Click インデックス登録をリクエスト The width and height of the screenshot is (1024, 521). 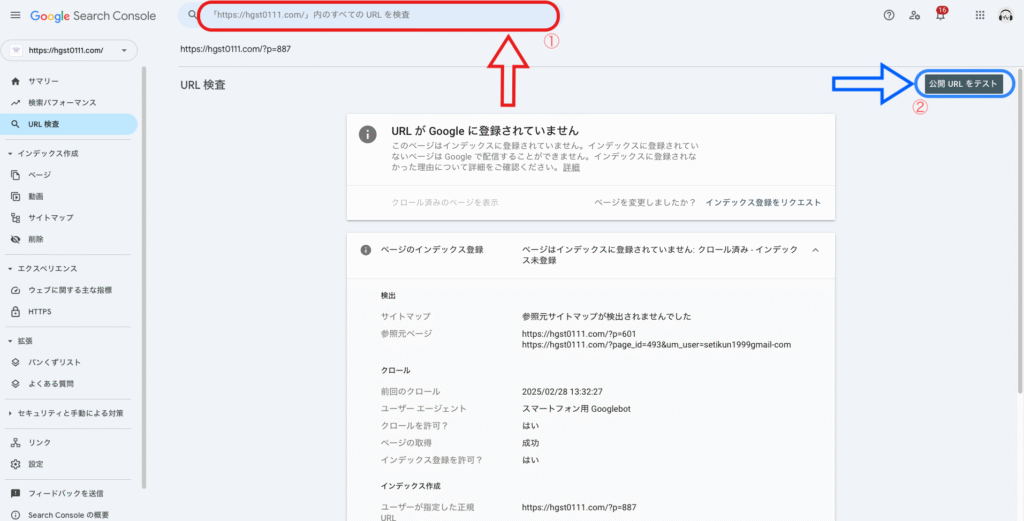(x=763, y=202)
